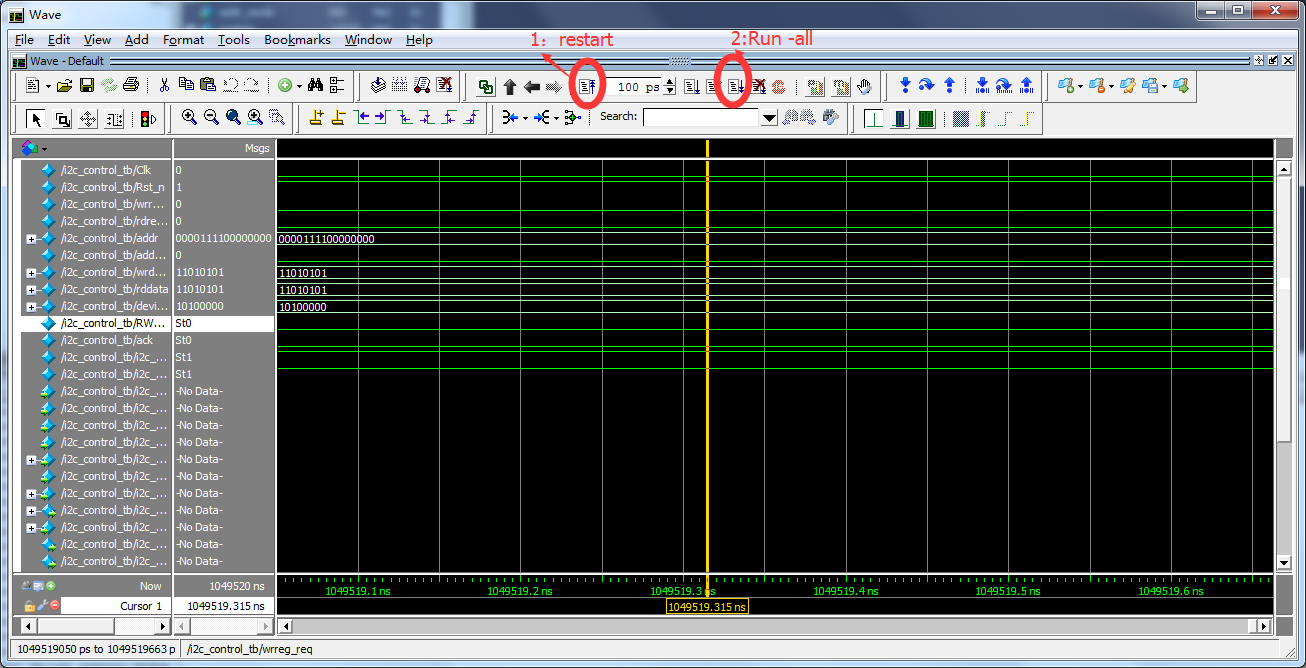Open a file with the folder icon
Viewport: 1306px width, 668px height.
click(64, 86)
